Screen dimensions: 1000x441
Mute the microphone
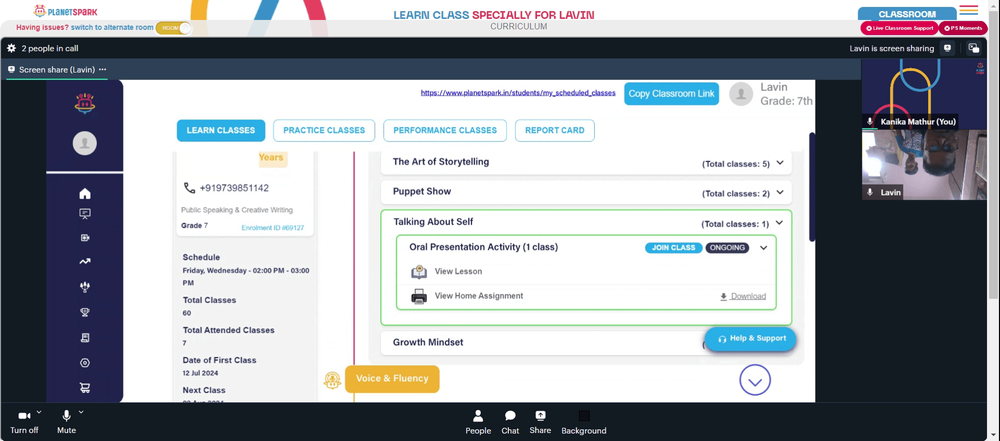tap(66, 422)
